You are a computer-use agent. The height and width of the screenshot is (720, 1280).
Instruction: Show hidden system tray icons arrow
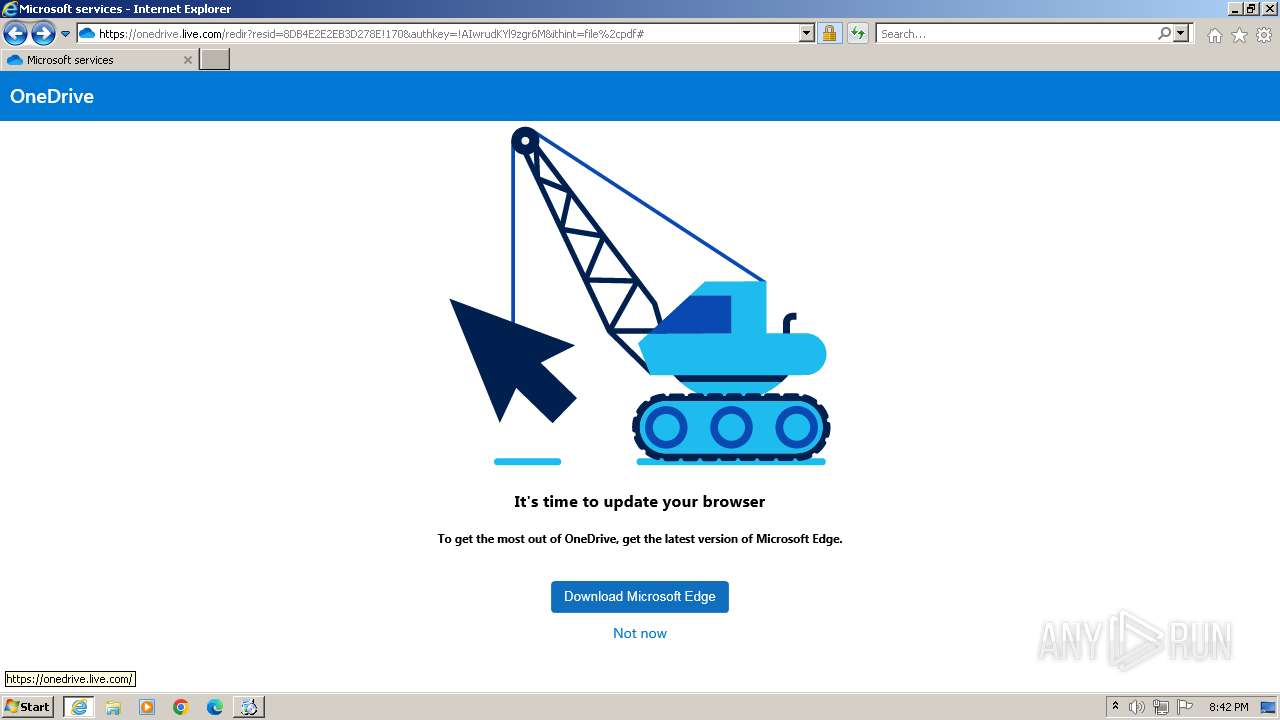pos(1115,706)
